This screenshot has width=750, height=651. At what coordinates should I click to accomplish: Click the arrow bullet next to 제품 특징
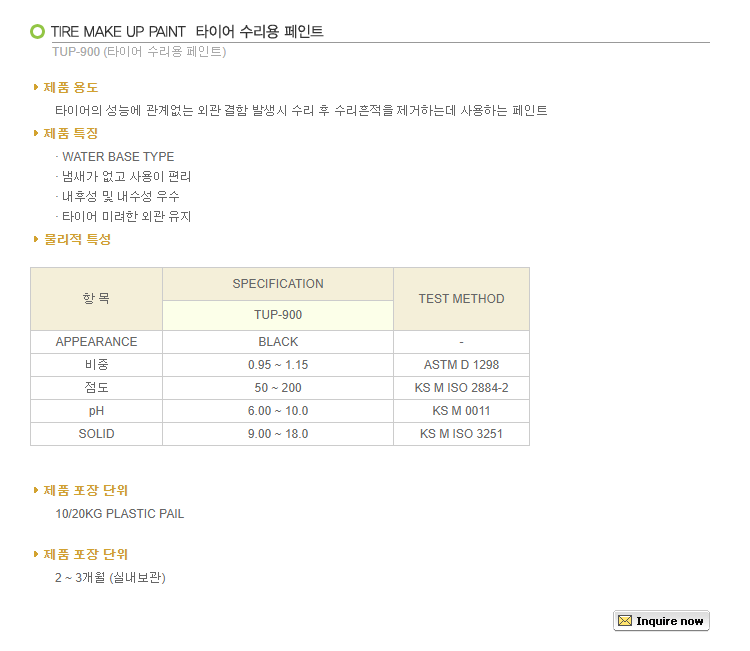(x=36, y=134)
